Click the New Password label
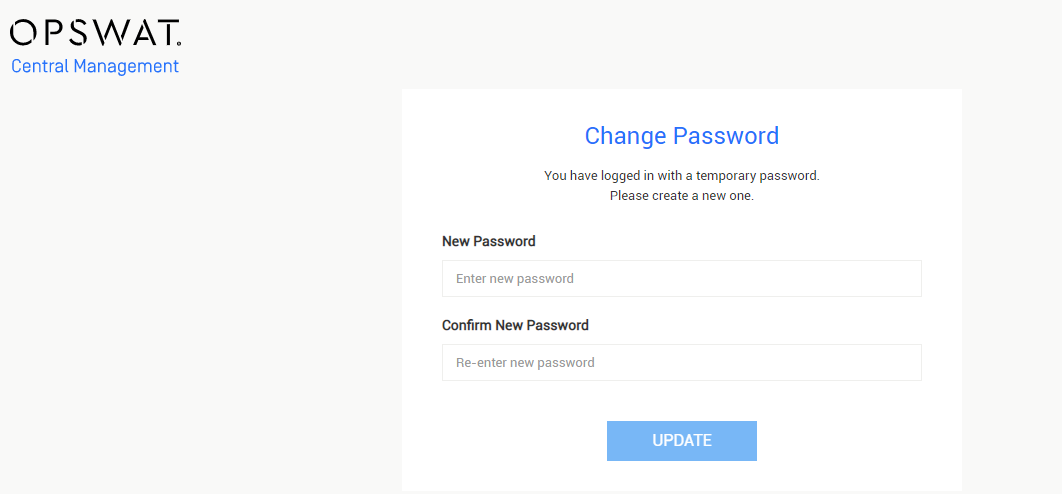 [488, 241]
